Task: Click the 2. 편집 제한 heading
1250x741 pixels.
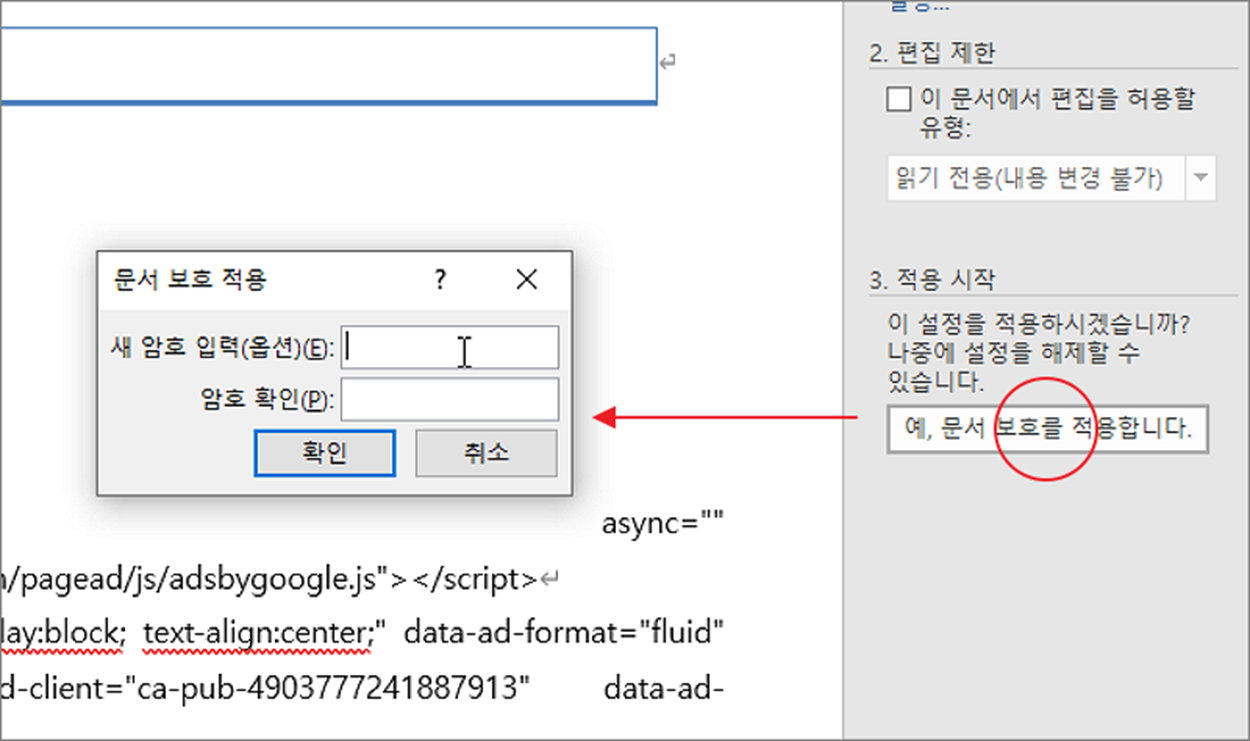Action: (x=932, y=53)
